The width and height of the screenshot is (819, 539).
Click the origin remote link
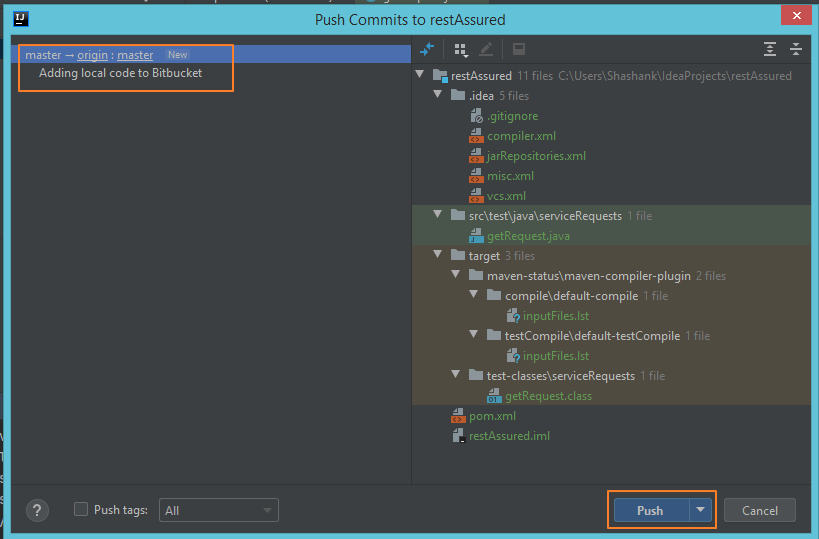click(x=92, y=55)
